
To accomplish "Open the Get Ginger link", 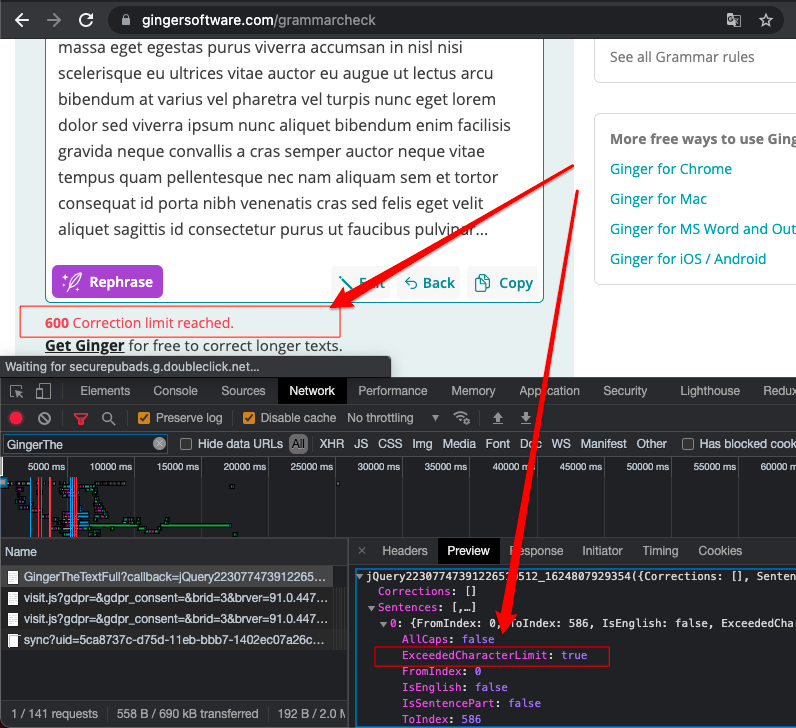I will pyautogui.click(x=85, y=346).
